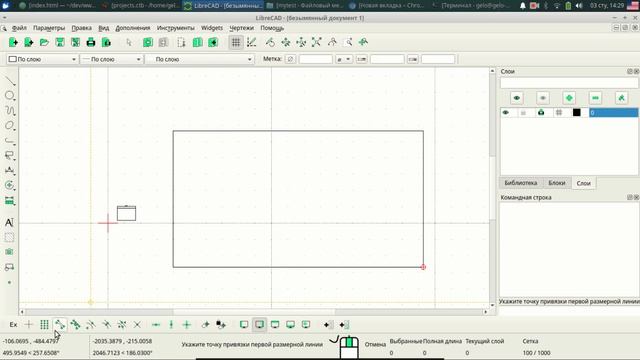The height and width of the screenshot is (360, 640).
Task: Click layer 0 black color swatch
Action: point(576,113)
